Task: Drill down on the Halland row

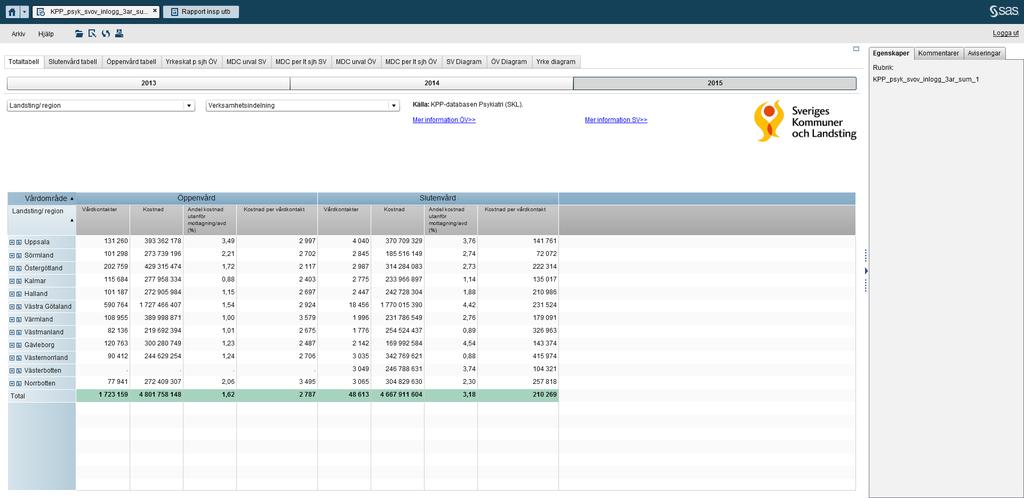Action: (19, 294)
